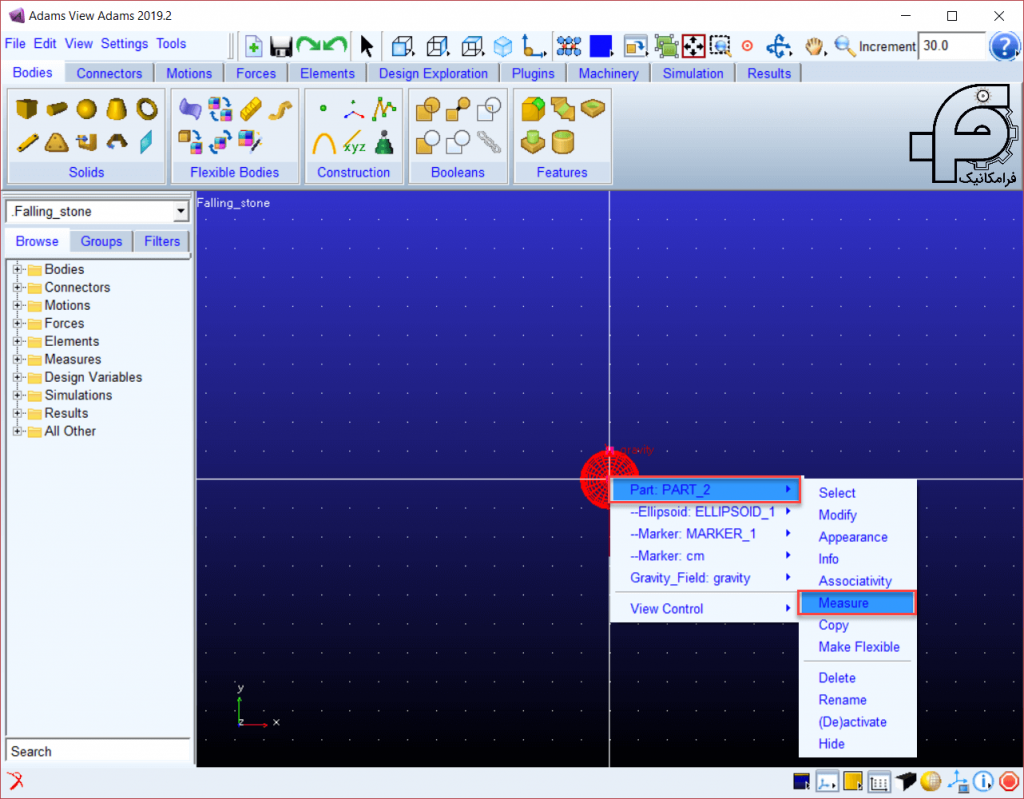Choose Rename in the context submenu
The image size is (1024, 799).
click(x=842, y=700)
